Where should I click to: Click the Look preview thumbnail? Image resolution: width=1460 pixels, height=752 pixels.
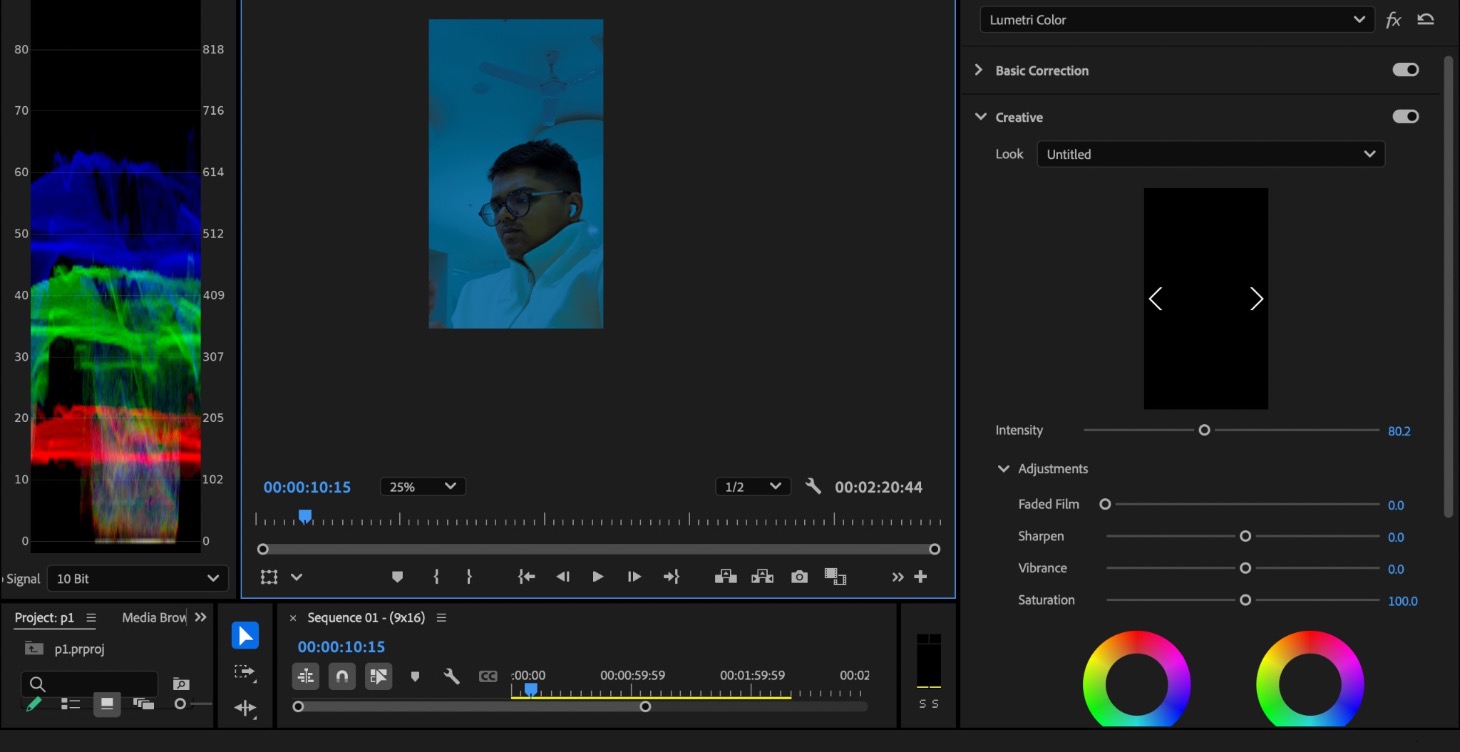pos(1206,298)
